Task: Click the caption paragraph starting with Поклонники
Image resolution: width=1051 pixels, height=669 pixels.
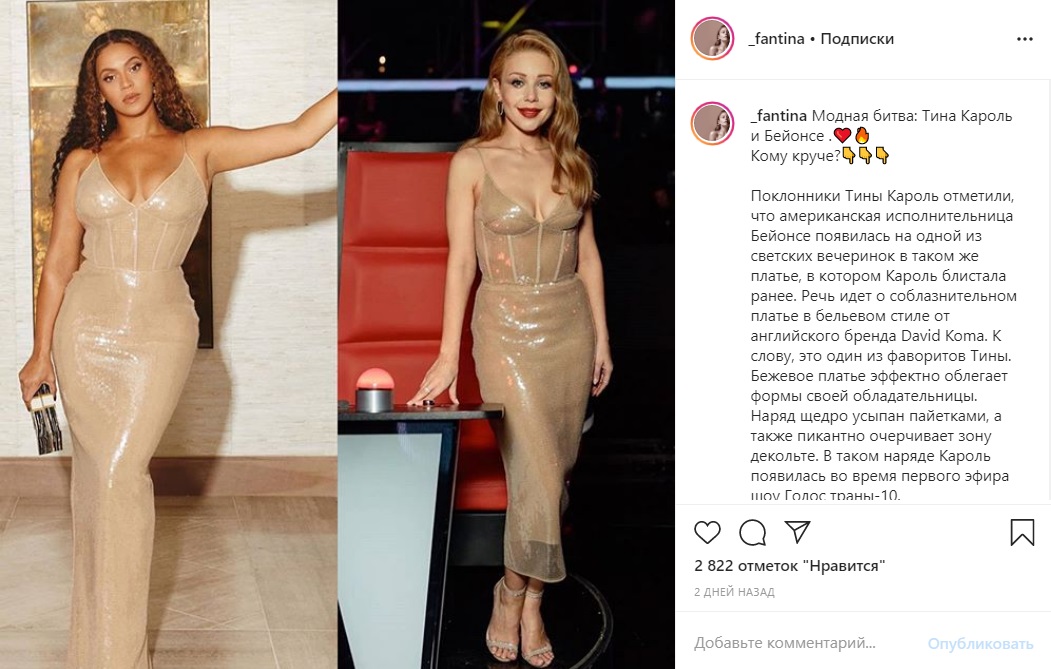Action: click(x=883, y=346)
